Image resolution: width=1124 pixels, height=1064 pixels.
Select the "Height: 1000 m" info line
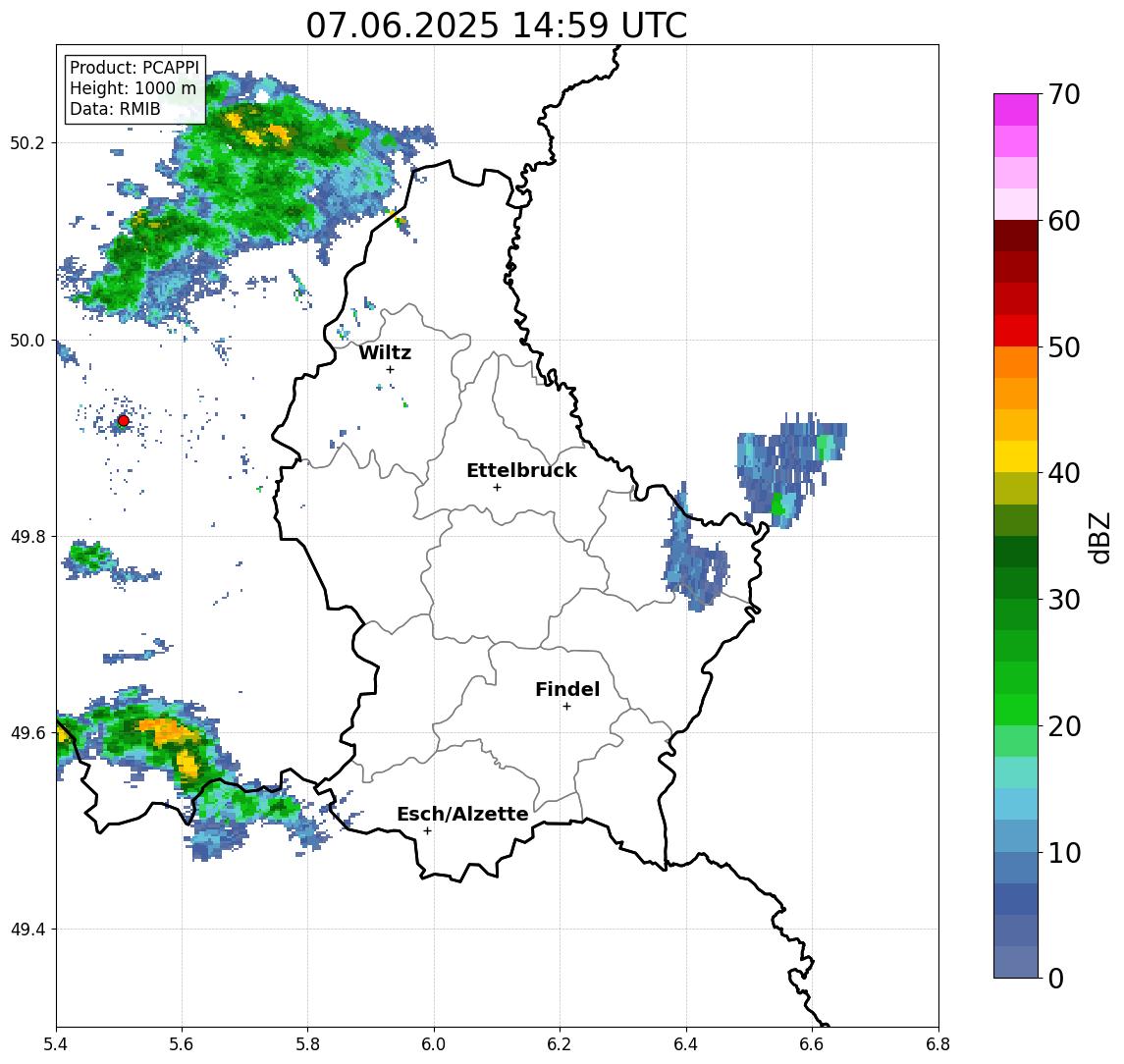point(133,89)
